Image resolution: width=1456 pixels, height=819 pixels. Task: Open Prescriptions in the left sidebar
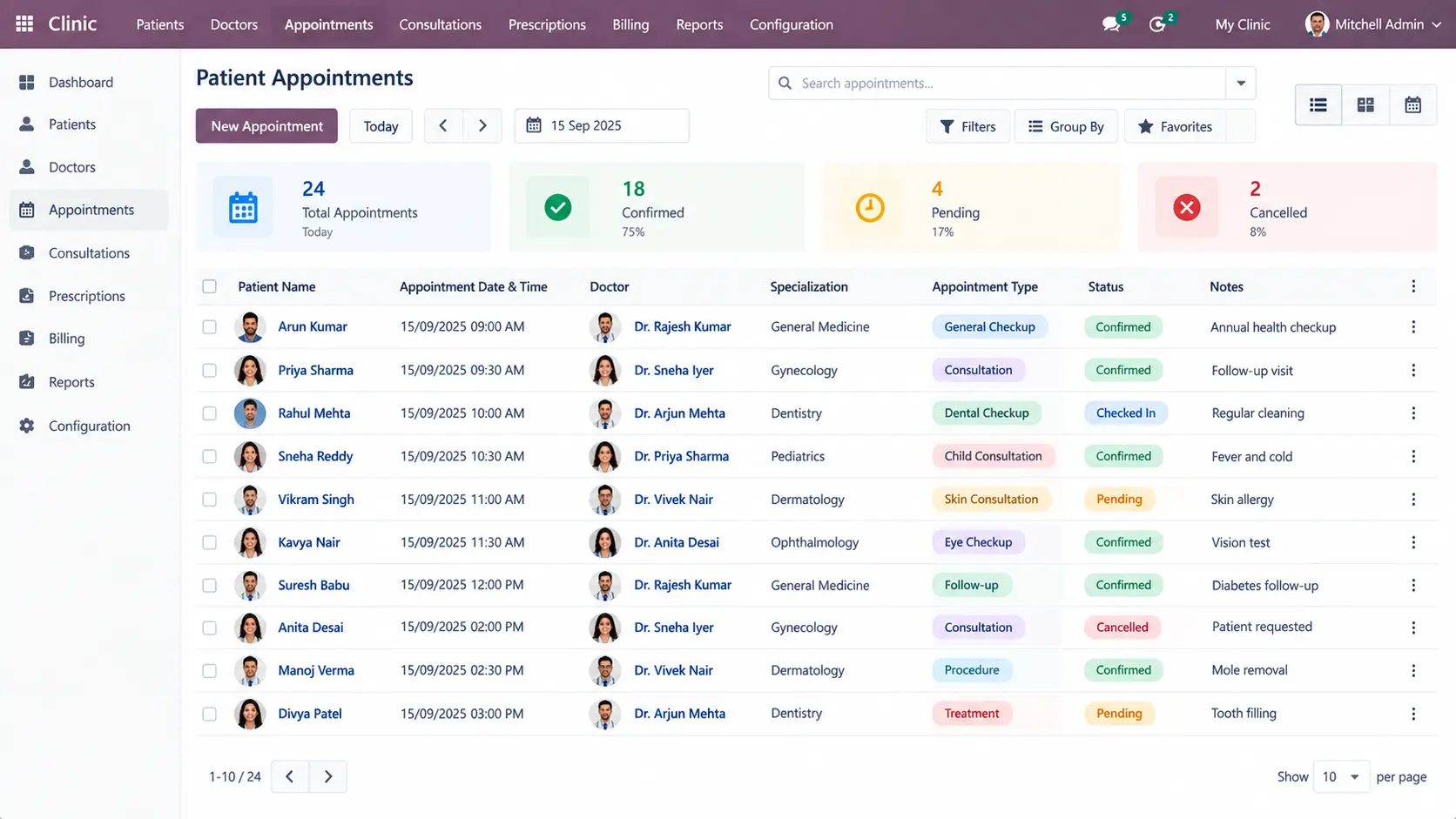pos(89,296)
